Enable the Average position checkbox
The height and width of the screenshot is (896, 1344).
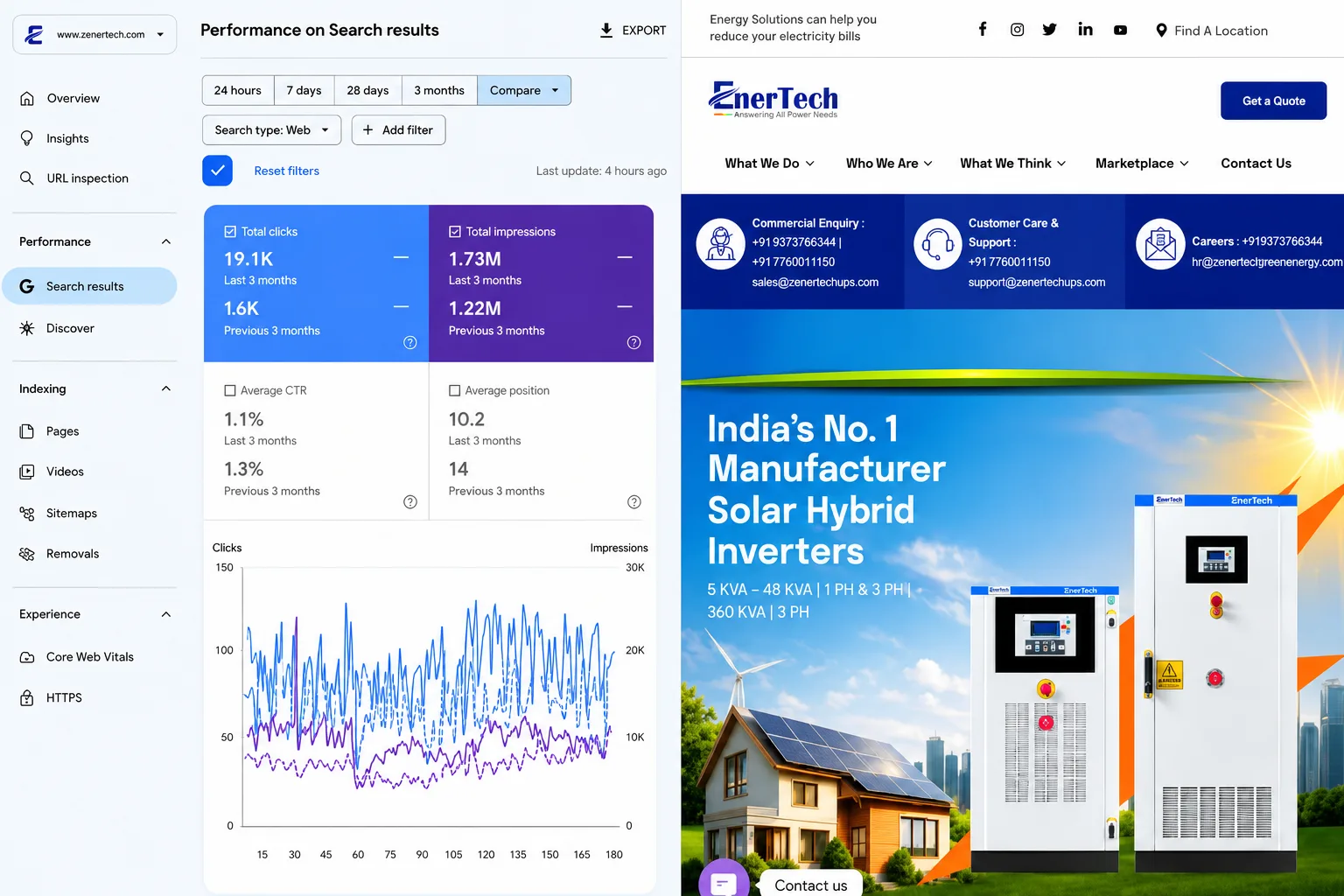[455, 391]
